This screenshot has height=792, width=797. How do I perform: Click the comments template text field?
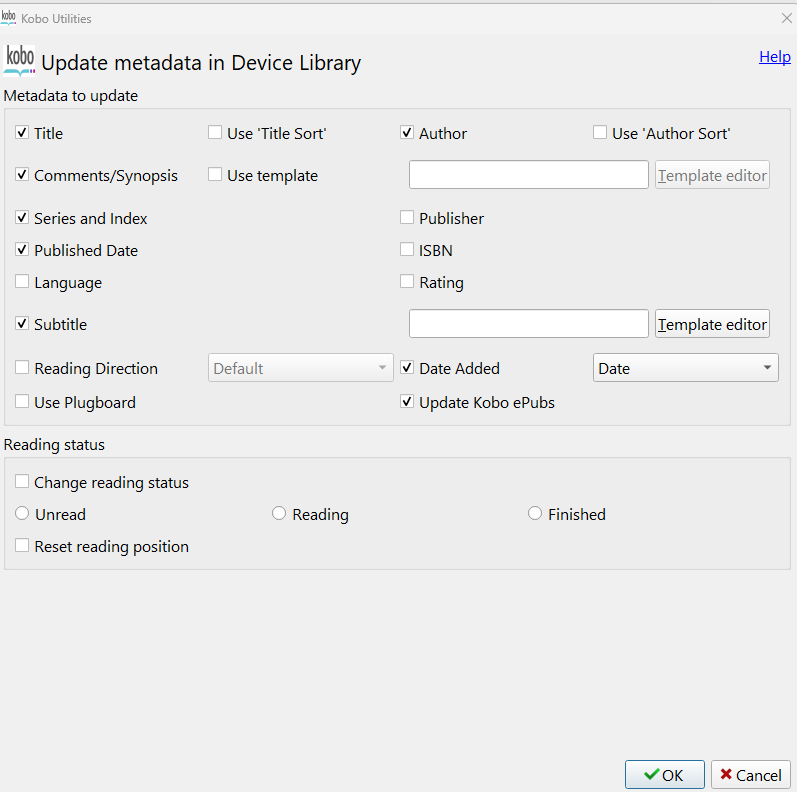[529, 175]
